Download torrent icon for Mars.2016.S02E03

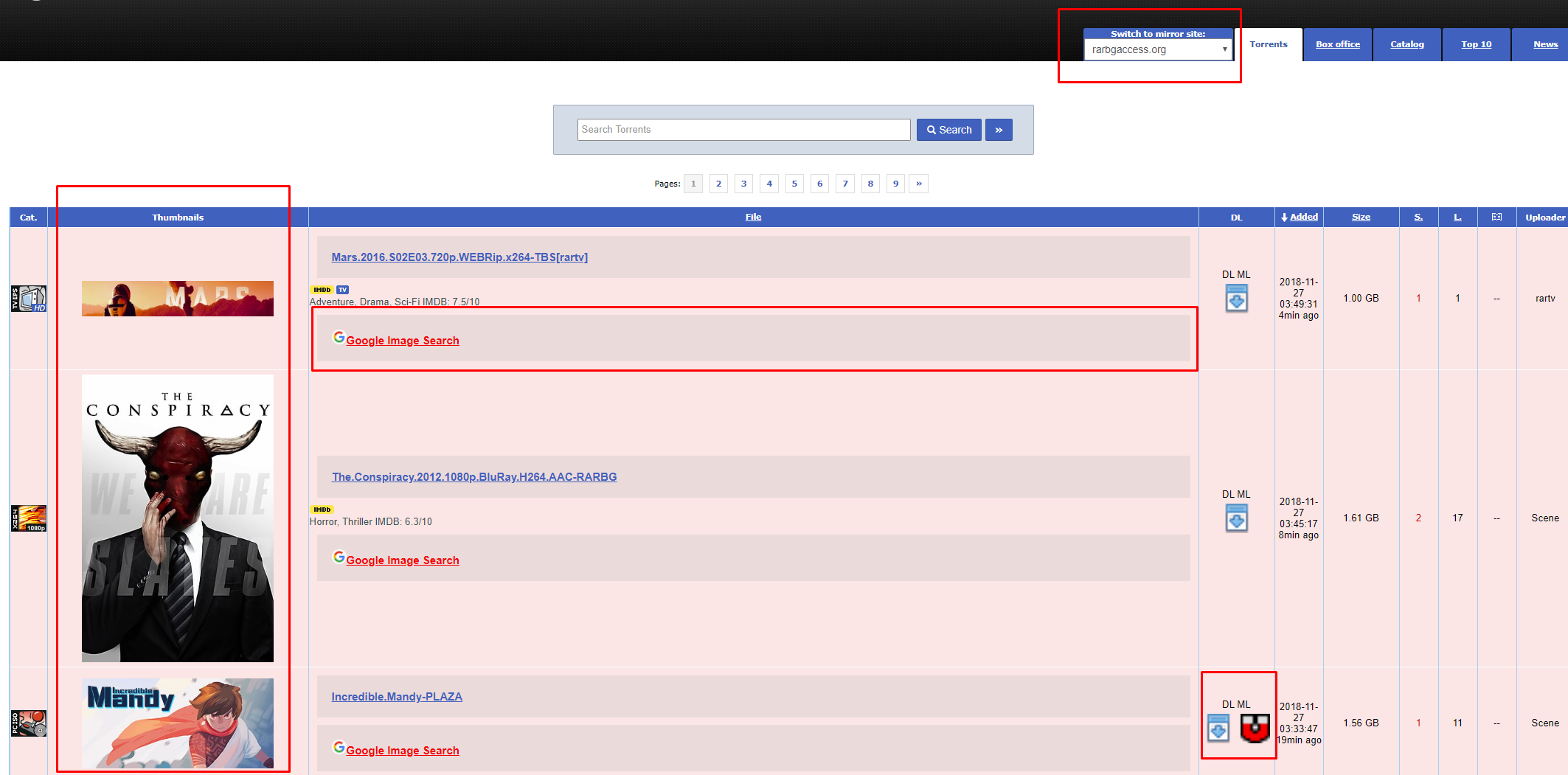[1237, 299]
